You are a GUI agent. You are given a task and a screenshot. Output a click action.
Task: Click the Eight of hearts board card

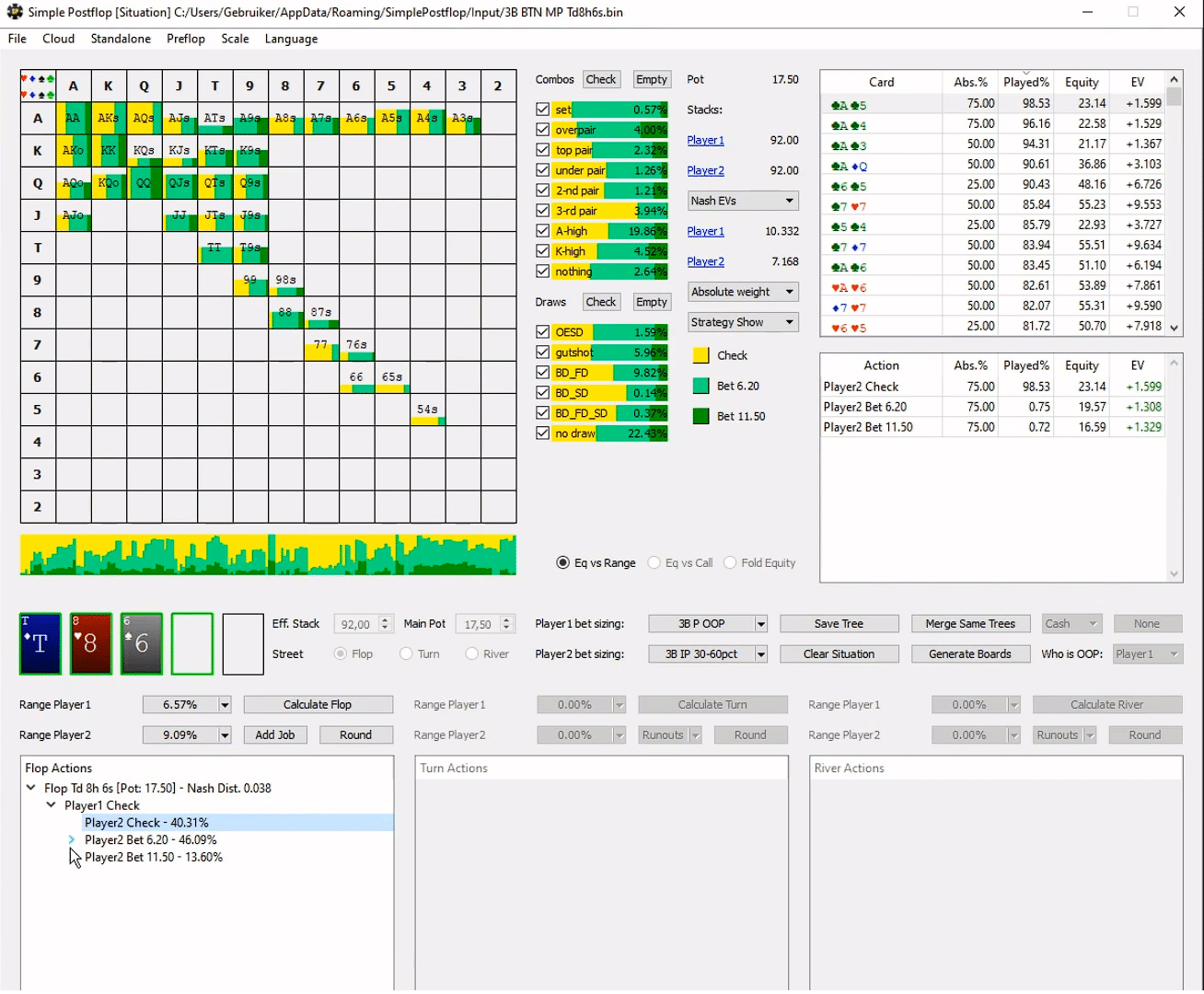(90, 643)
